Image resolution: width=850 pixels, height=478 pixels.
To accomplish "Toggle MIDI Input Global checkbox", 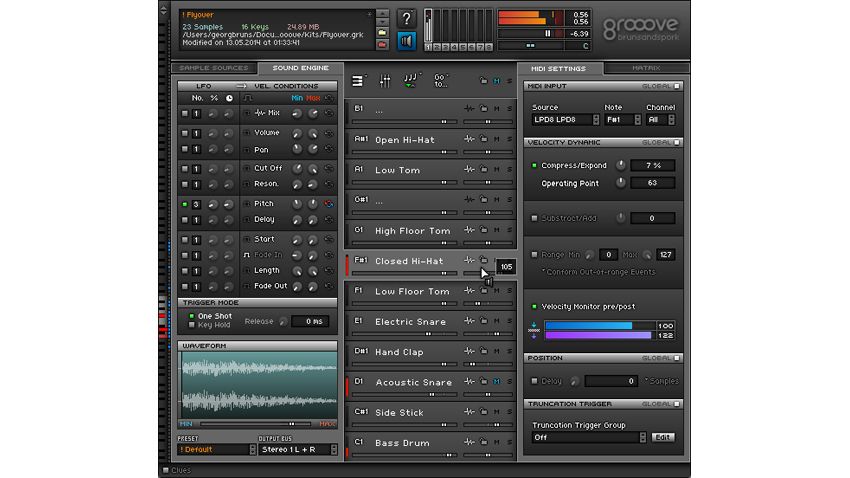I will tap(677, 86).
